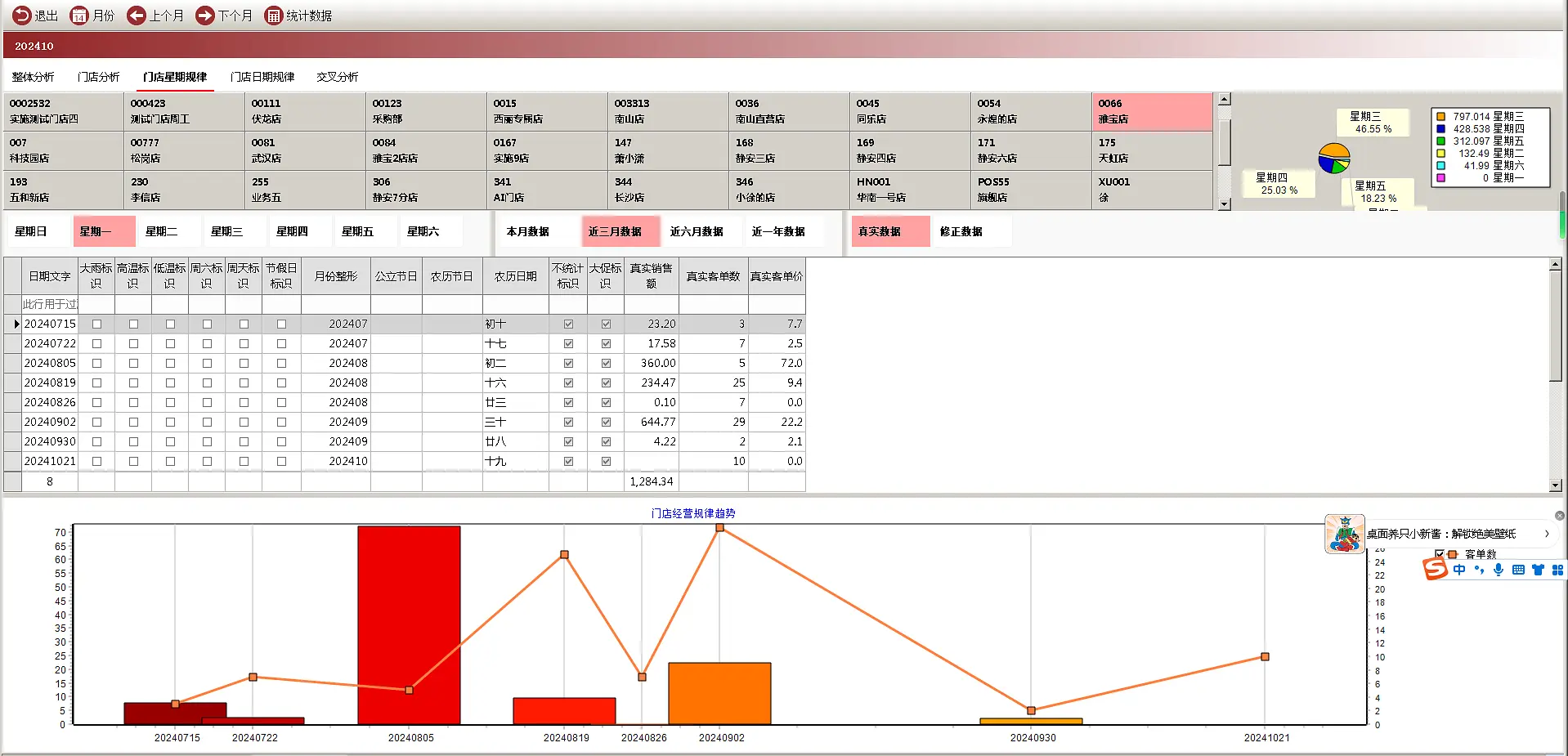Select store 0081 武汉店
Viewport: 1568px width, 756px height.
[x=305, y=150]
